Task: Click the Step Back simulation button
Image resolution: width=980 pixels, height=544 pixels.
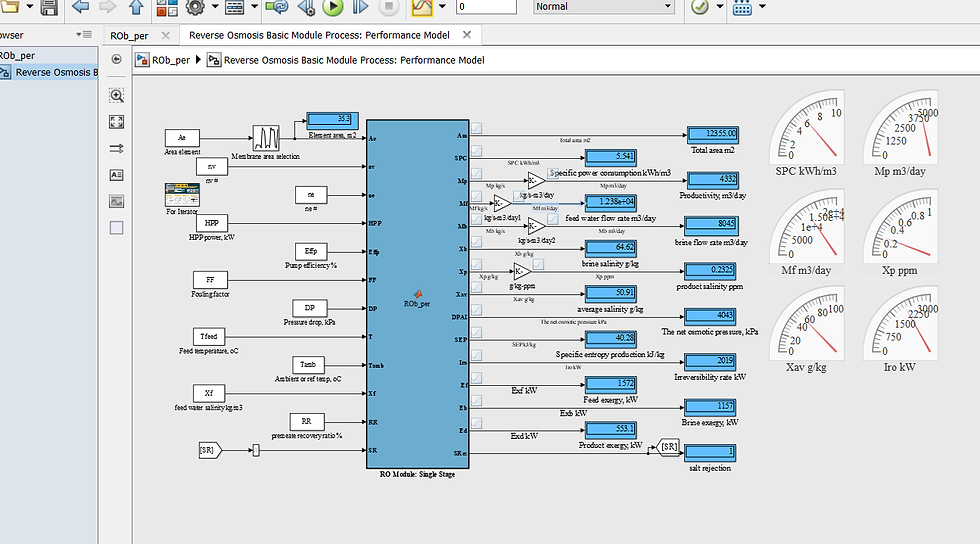Action: (306, 7)
